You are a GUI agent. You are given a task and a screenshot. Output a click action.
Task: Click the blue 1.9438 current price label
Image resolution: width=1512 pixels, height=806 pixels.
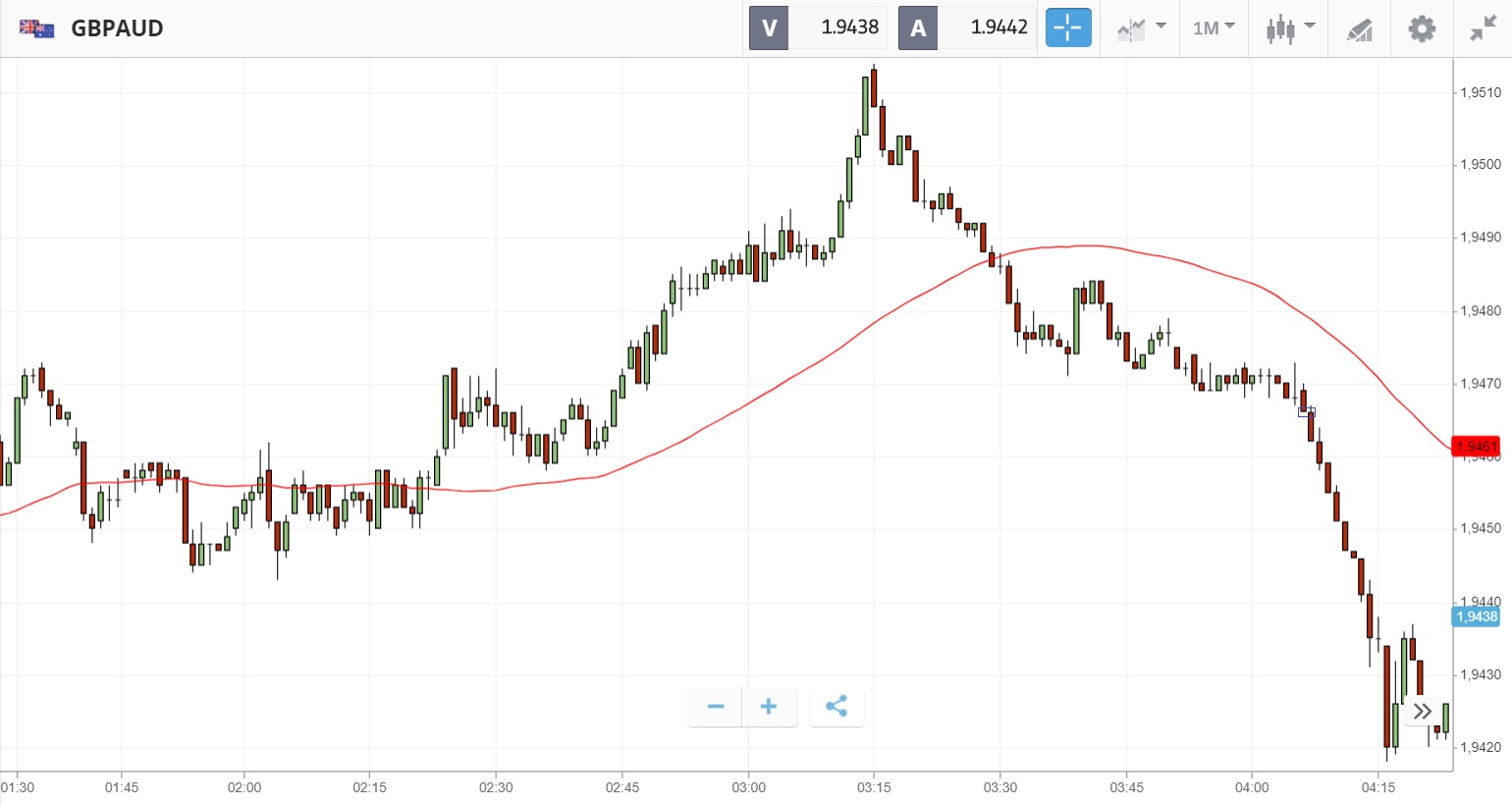tap(1476, 617)
